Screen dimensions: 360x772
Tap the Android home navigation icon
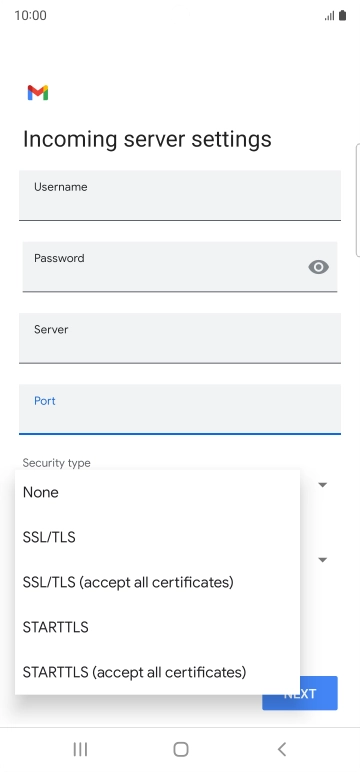181,749
